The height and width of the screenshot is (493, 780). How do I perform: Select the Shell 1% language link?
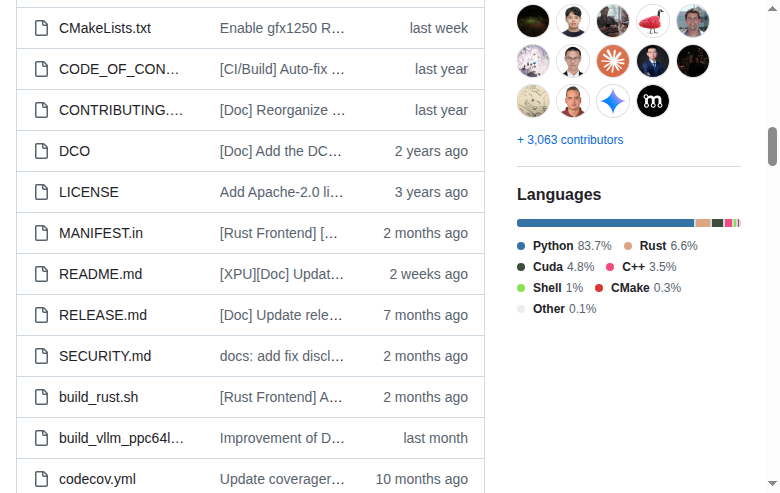tap(550, 288)
